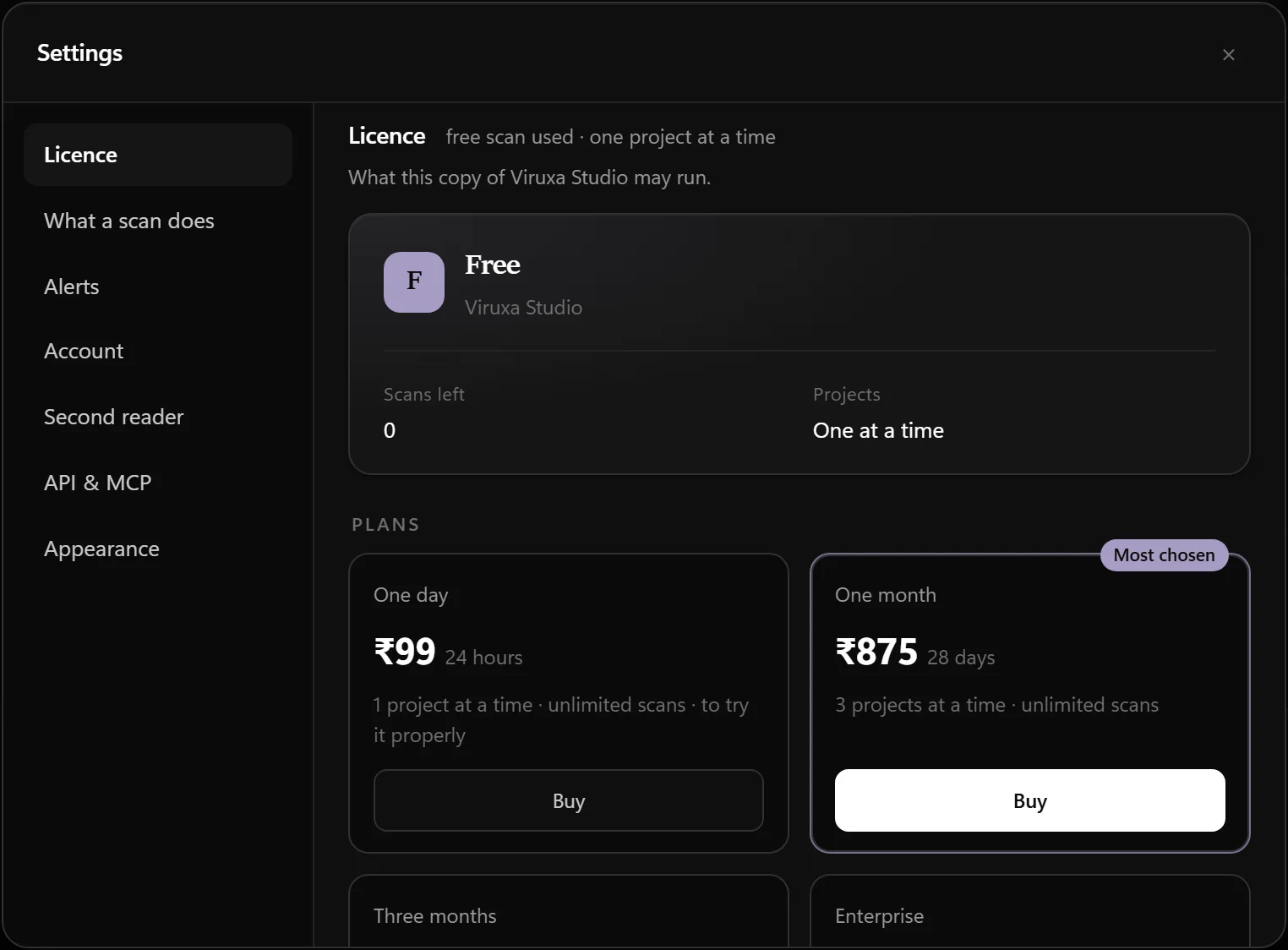Viewport: 1288px width, 950px height.
Task: Click the 'Scans left' label
Action: click(424, 394)
